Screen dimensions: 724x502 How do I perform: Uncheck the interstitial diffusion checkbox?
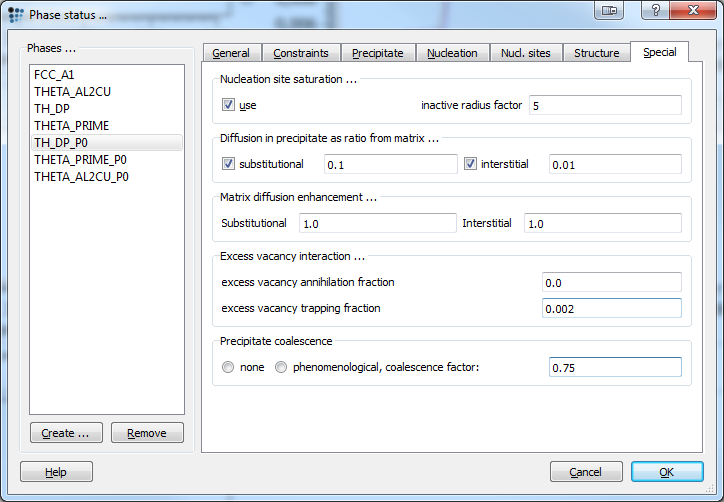(471, 164)
